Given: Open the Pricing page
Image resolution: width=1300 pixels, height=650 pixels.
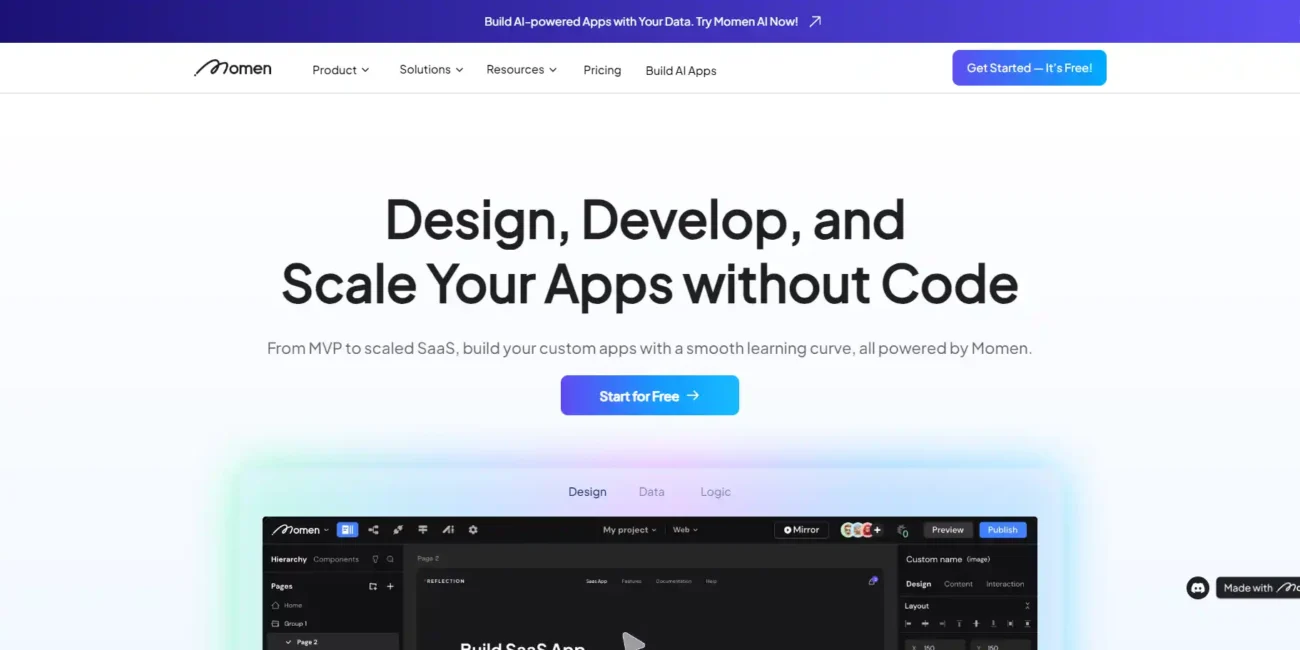Looking at the screenshot, I should [602, 70].
